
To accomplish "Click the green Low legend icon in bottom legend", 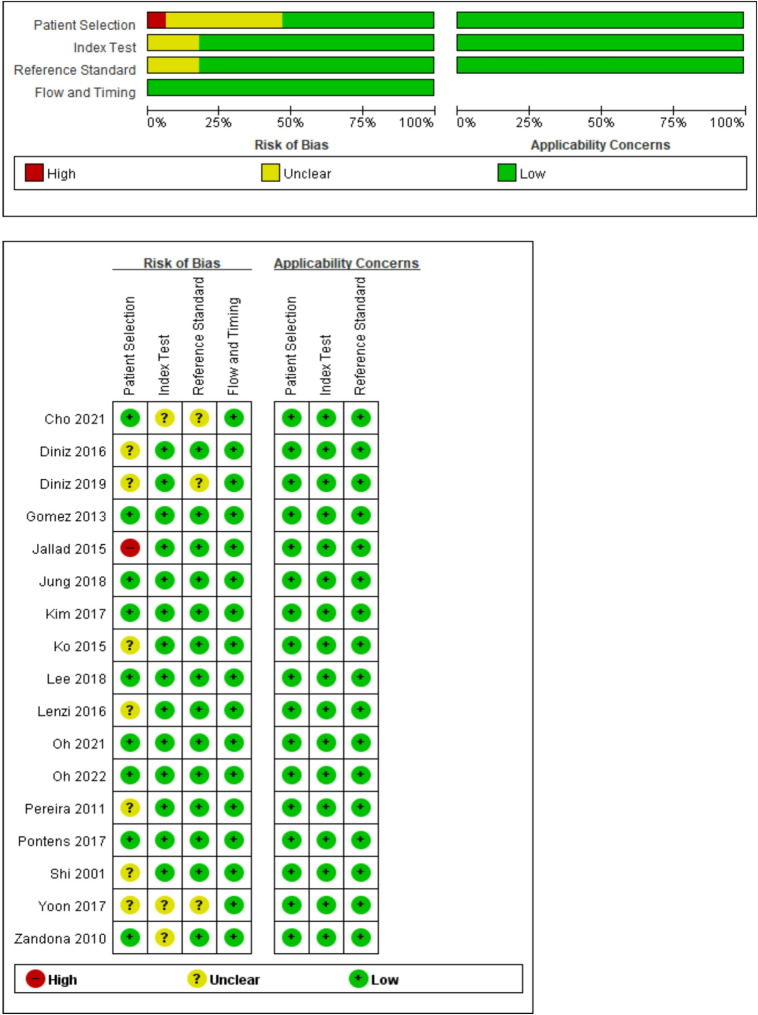I will point(358,979).
